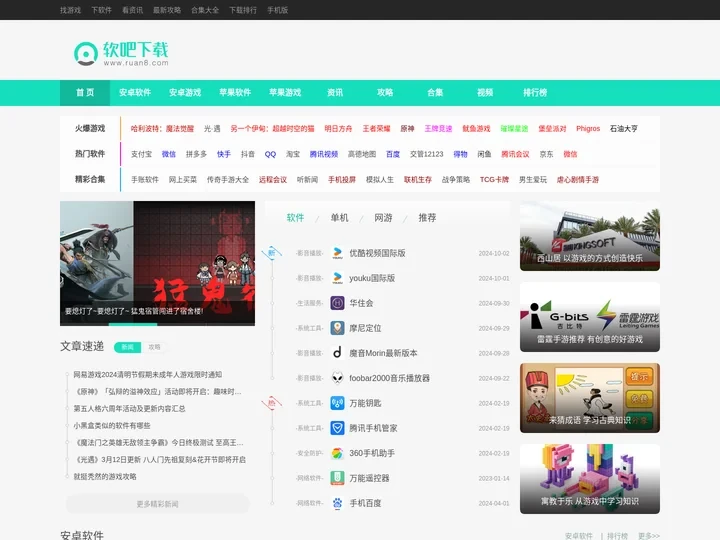The height and width of the screenshot is (540, 720).
Task: Switch to the 软件 tab
Action: (295, 218)
